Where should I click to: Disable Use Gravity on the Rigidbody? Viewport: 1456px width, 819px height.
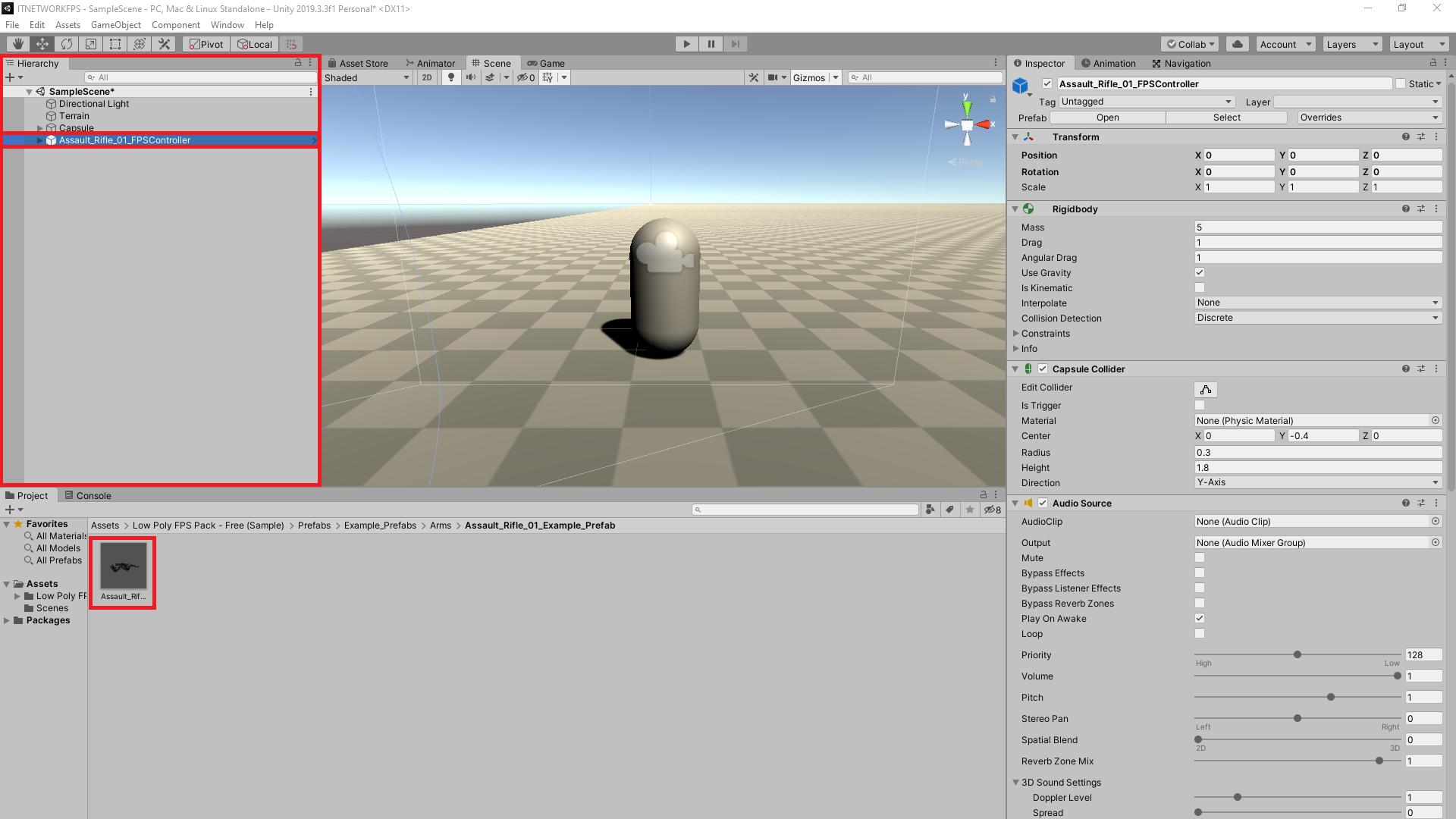tap(1199, 272)
